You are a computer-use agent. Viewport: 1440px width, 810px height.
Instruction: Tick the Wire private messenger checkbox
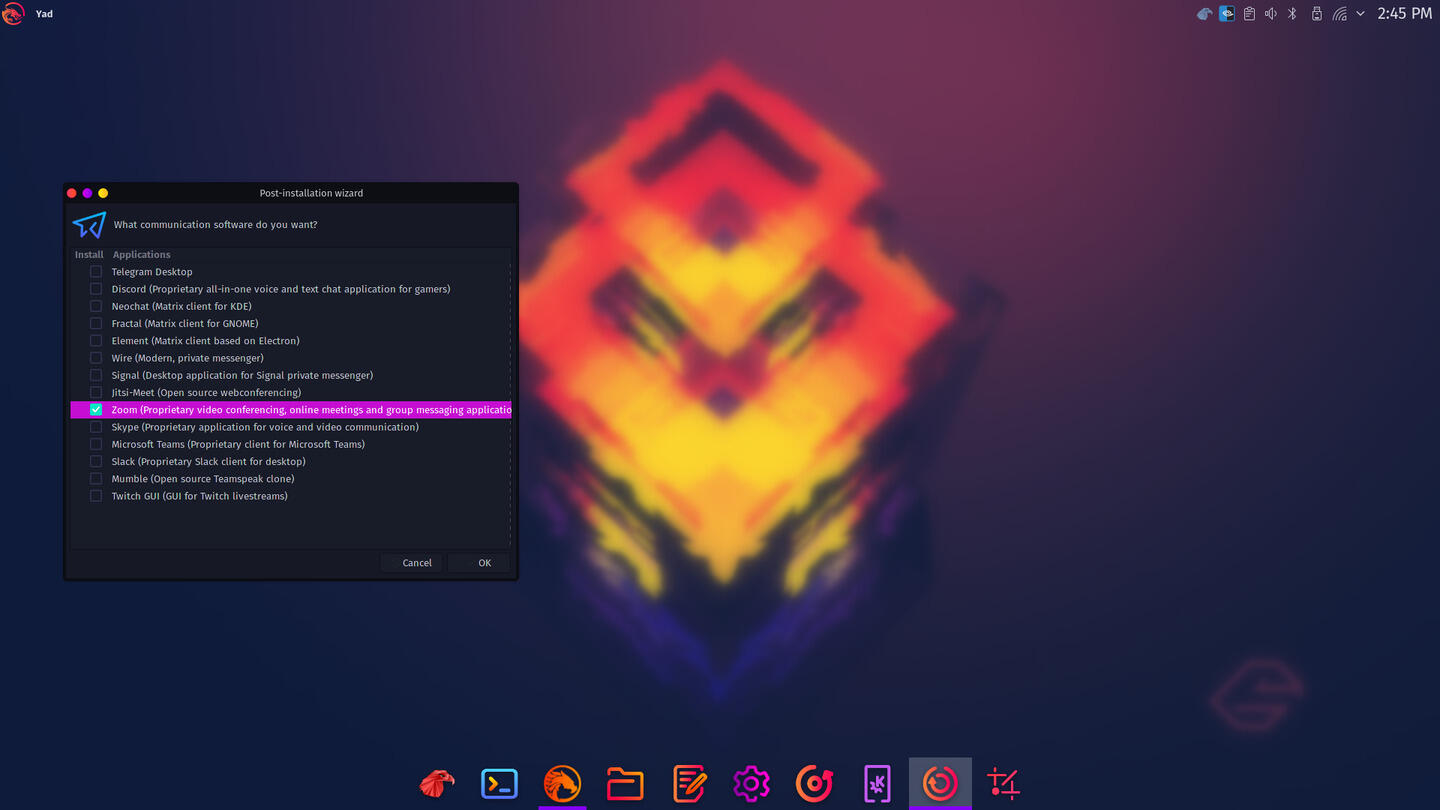[x=96, y=358]
